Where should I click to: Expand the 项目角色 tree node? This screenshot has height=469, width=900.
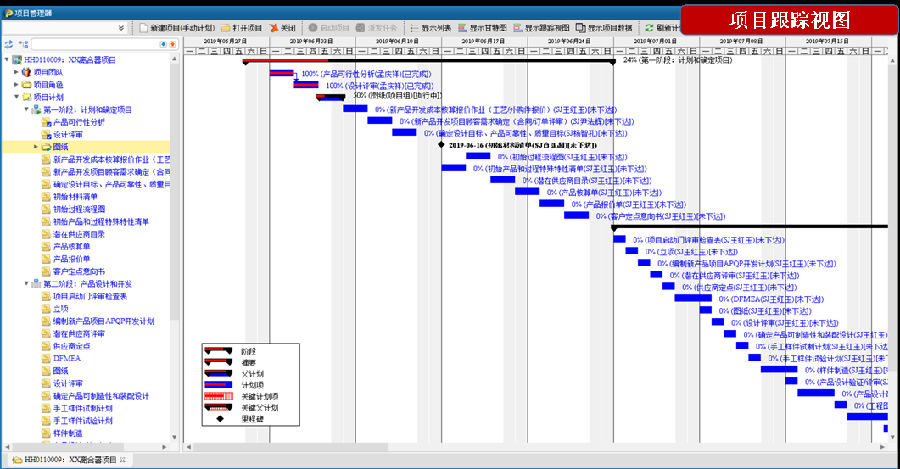[x=16, y=84]
